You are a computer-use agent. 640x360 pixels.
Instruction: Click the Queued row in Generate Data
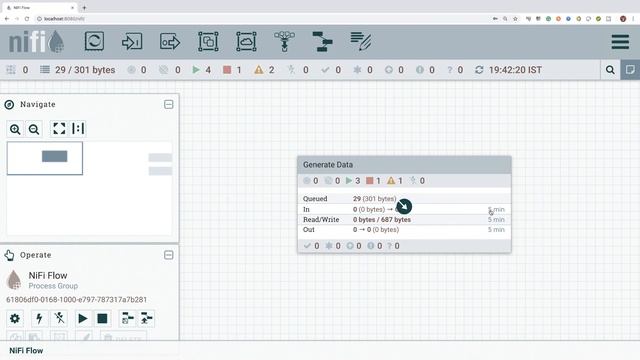click(x=404, y=199)
